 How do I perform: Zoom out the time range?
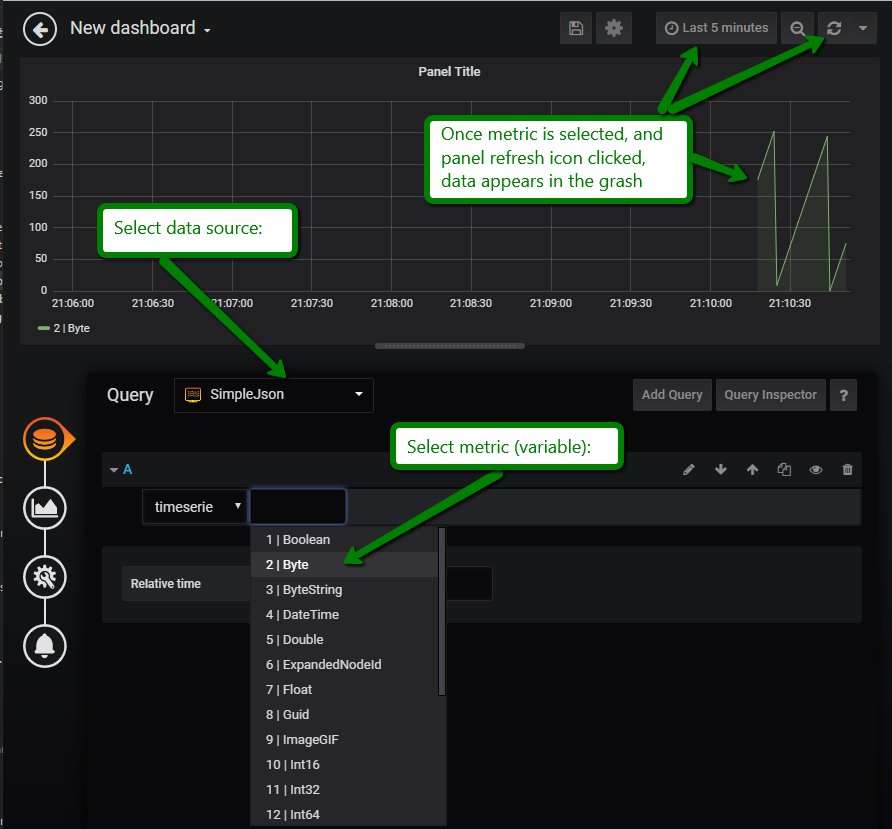tap(798, 29)
